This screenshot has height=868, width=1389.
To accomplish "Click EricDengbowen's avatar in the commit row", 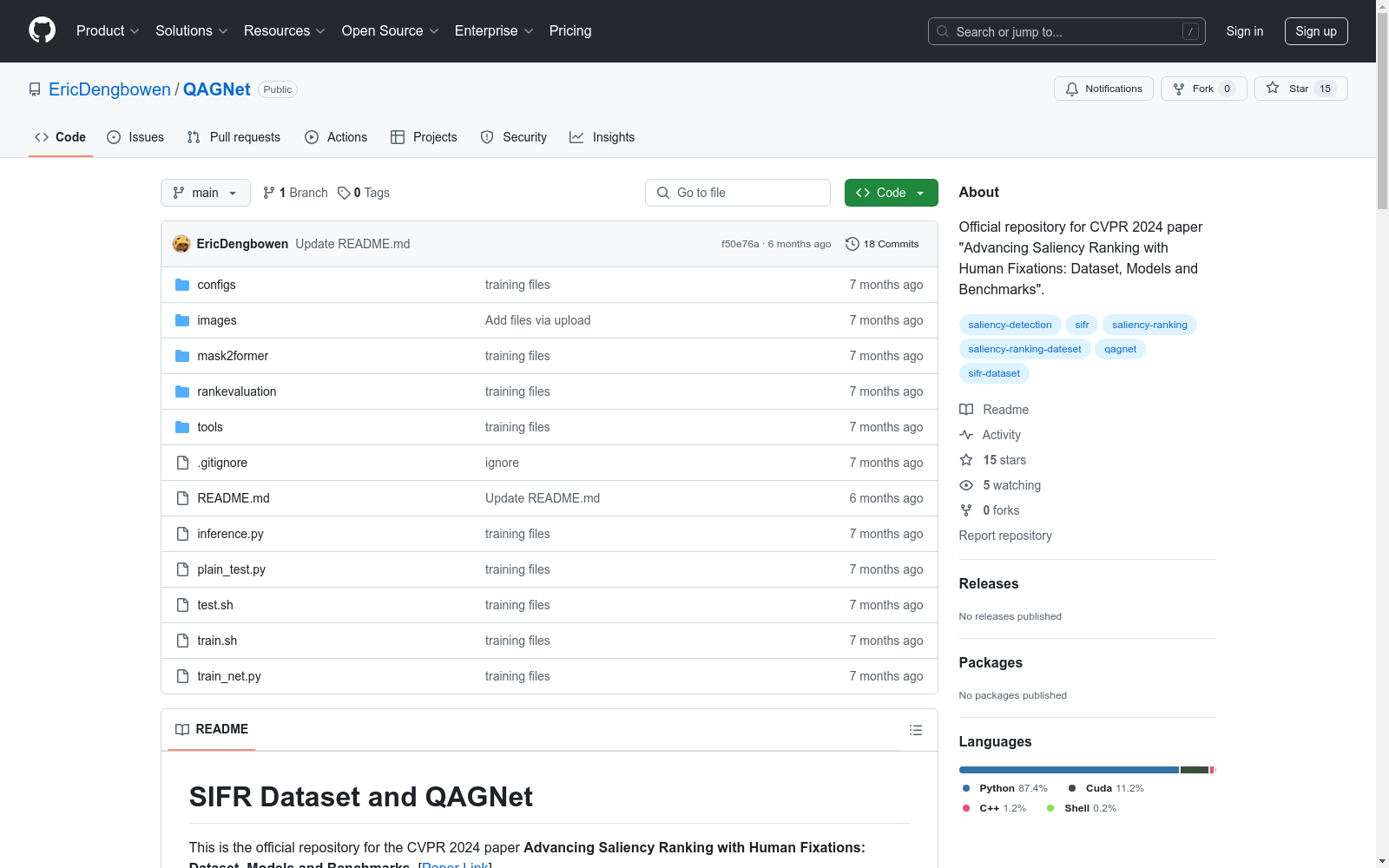I will [x=181, y=244].
